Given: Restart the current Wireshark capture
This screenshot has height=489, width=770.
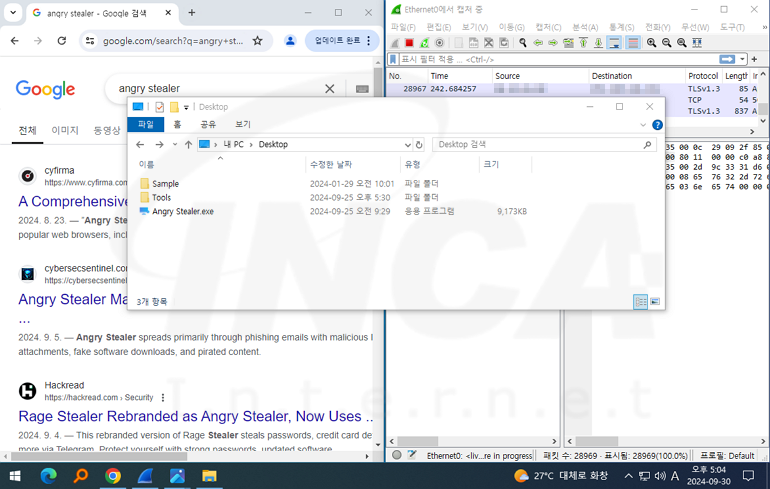Looking at the screenshot, I should 424,43.
